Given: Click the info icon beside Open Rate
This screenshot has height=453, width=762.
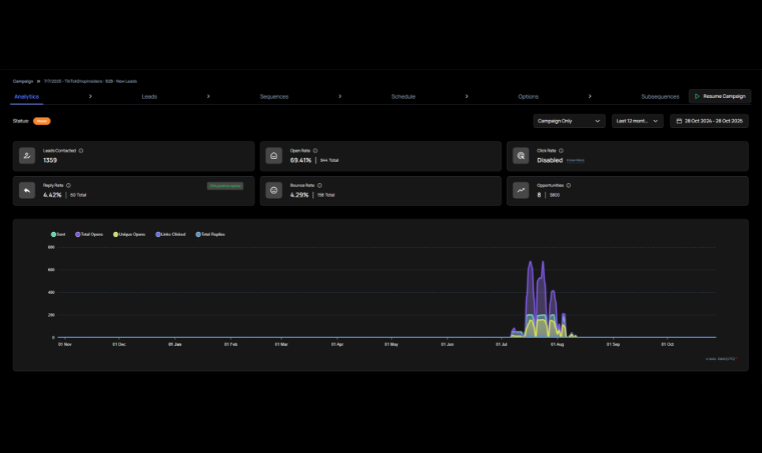Looking at the screenshot, I should pyautogui.click(x=315, y=151).
